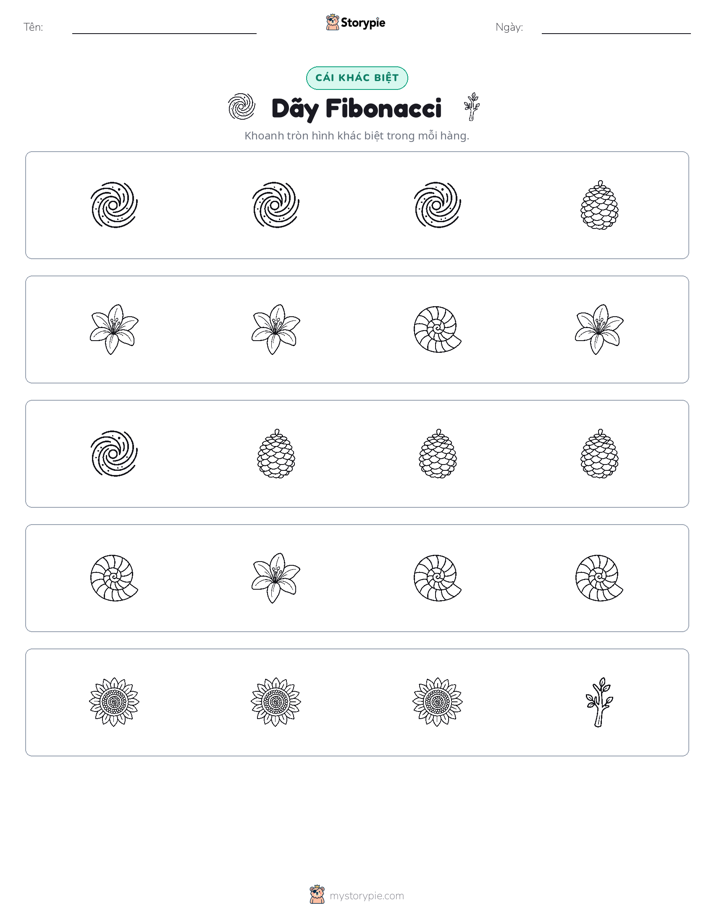
Task: Click the lily flower in the fourth row
Action: click(x=276, y=578)
